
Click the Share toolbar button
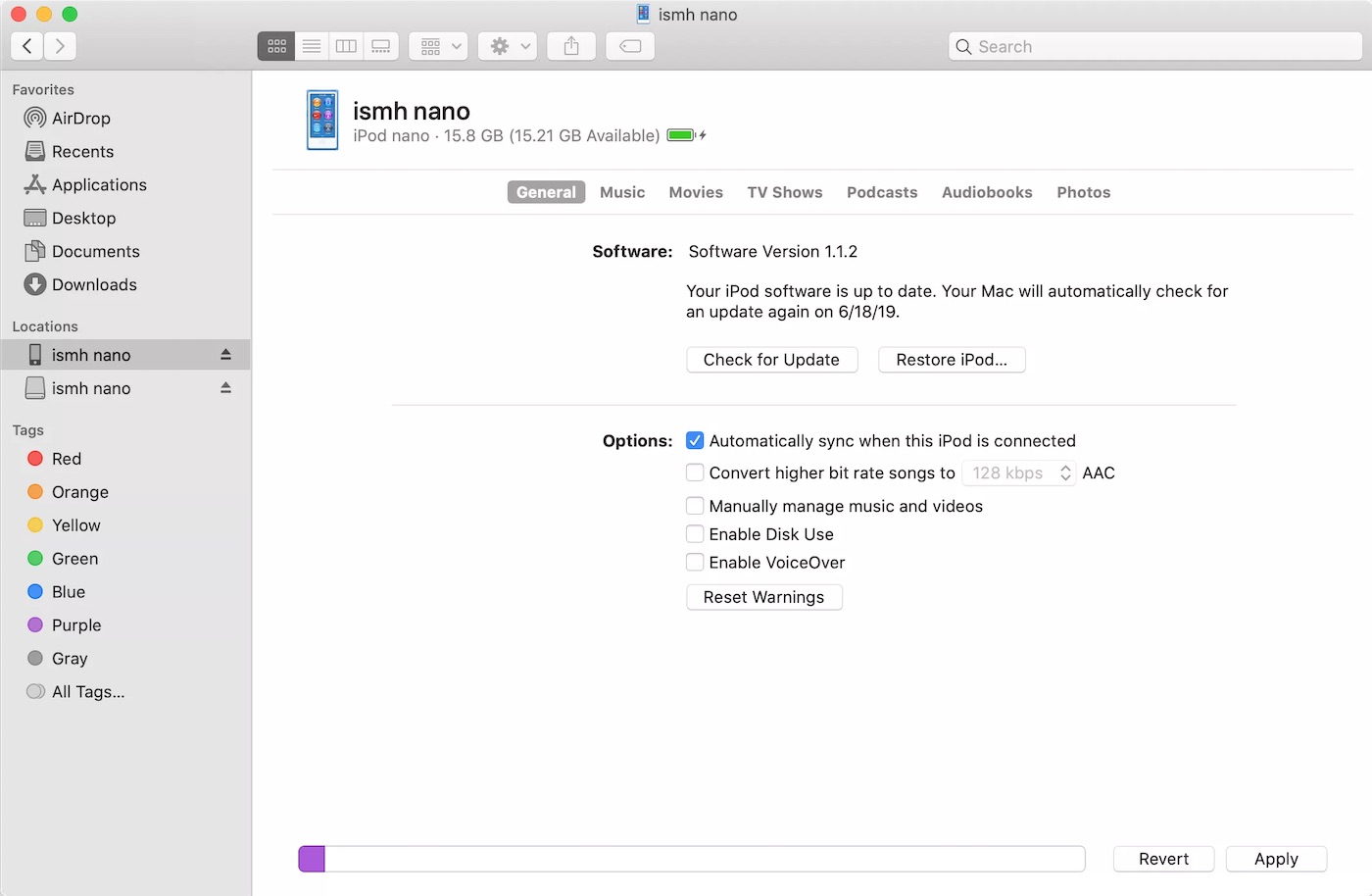(x=571, y=46)
